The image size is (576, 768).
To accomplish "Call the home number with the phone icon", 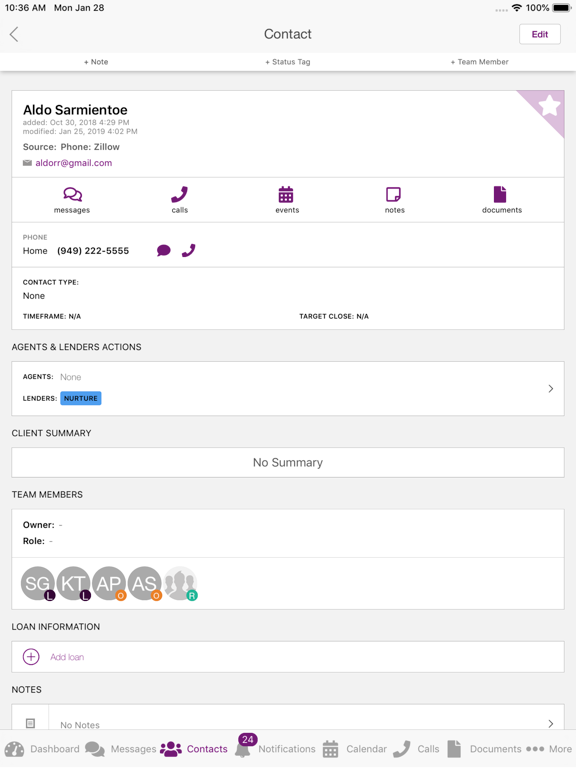I will point(189,251).
